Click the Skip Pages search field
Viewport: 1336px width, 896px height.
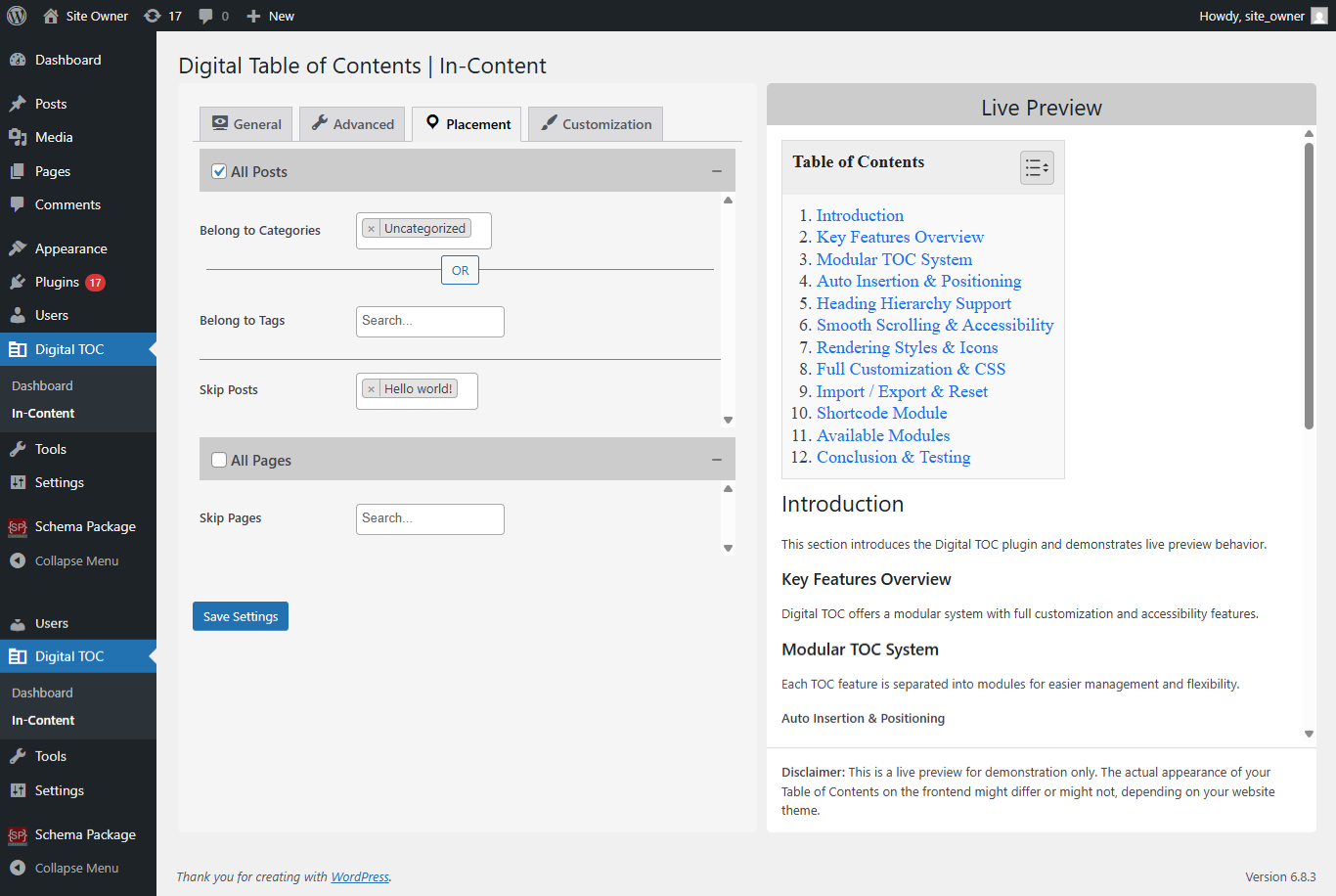click(x=429, y=518)
